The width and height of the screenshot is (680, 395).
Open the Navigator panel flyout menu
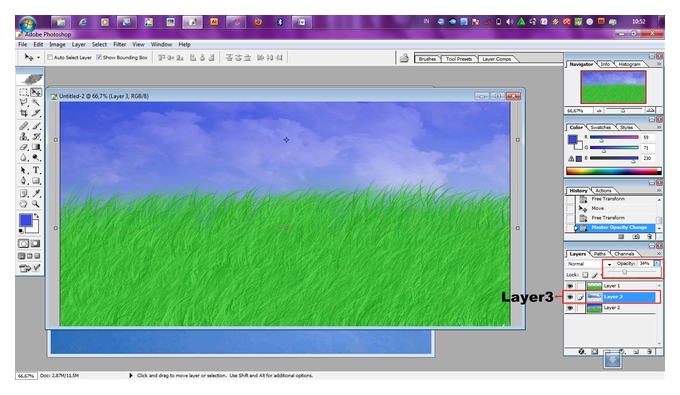659,64
